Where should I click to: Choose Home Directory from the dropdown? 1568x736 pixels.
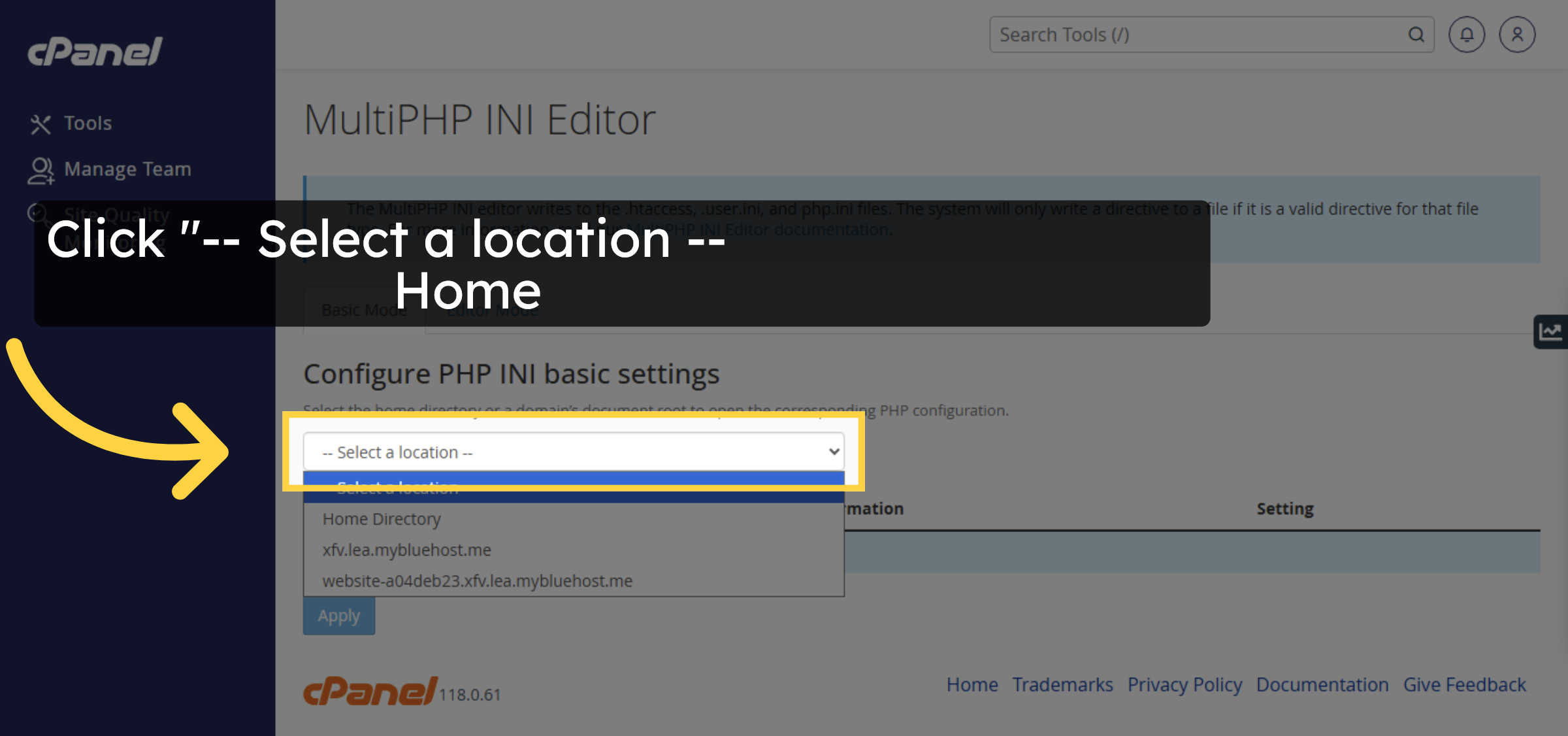coord(381,518)
